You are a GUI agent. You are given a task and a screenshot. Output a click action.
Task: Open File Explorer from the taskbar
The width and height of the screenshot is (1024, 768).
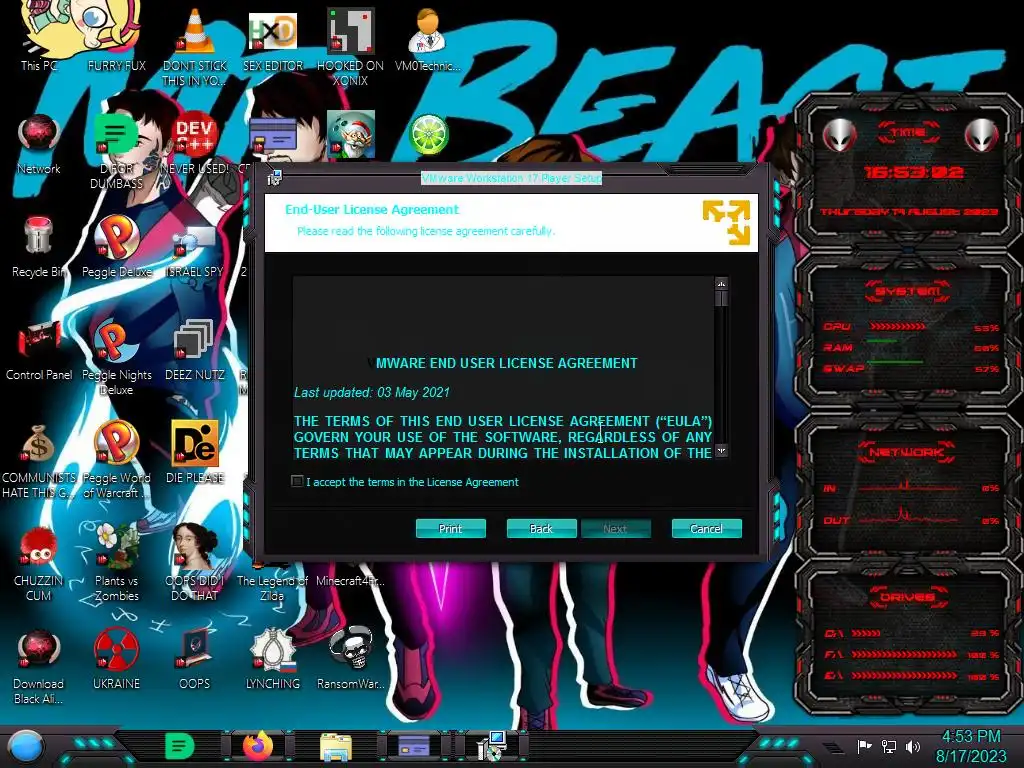pyautogui.click(x=336, y=747)
